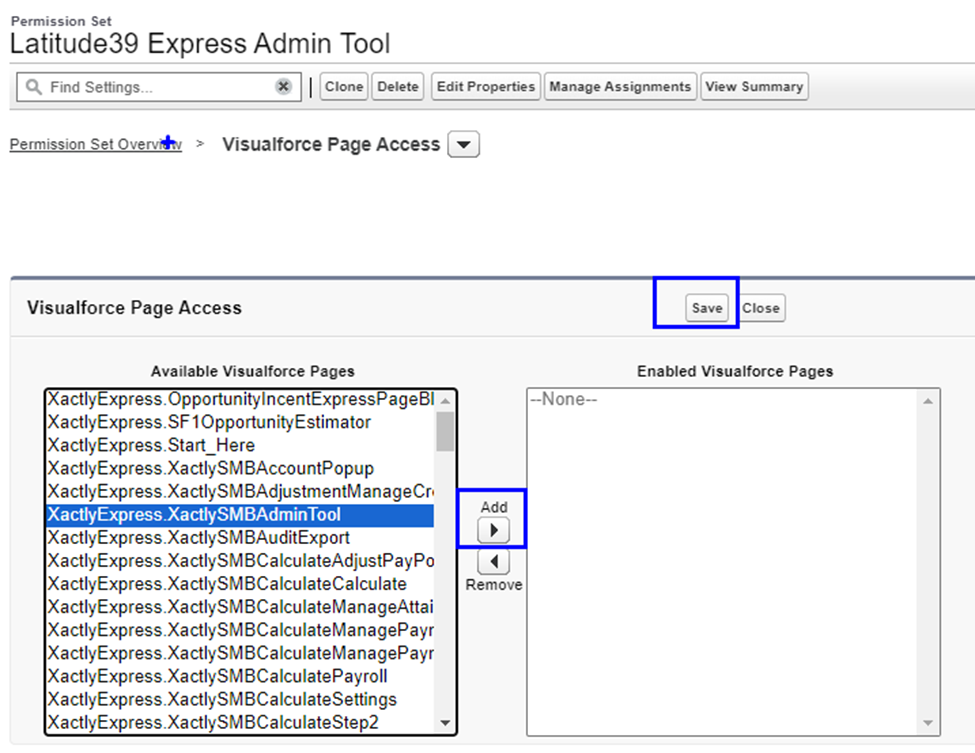This screenshot has height=753, width=975.
Task: Select XactlyExpress.XactlySMBCalculateCalculate
Action: coord(241,584)
